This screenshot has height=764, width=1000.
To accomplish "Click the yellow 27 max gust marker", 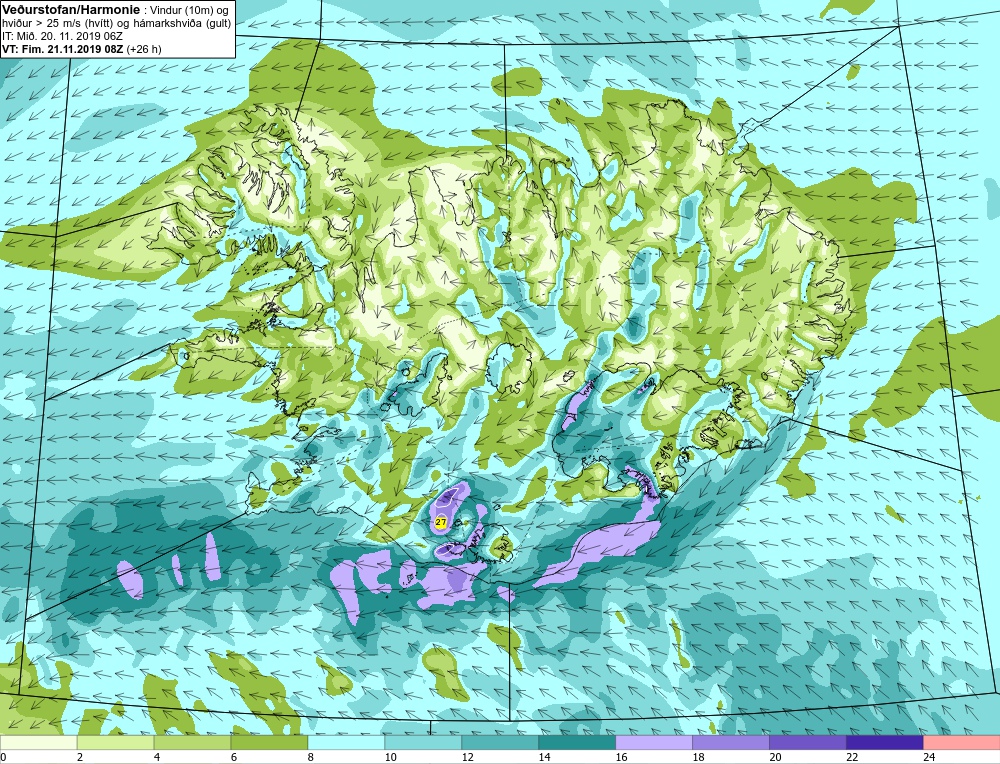I will (440, 522).
